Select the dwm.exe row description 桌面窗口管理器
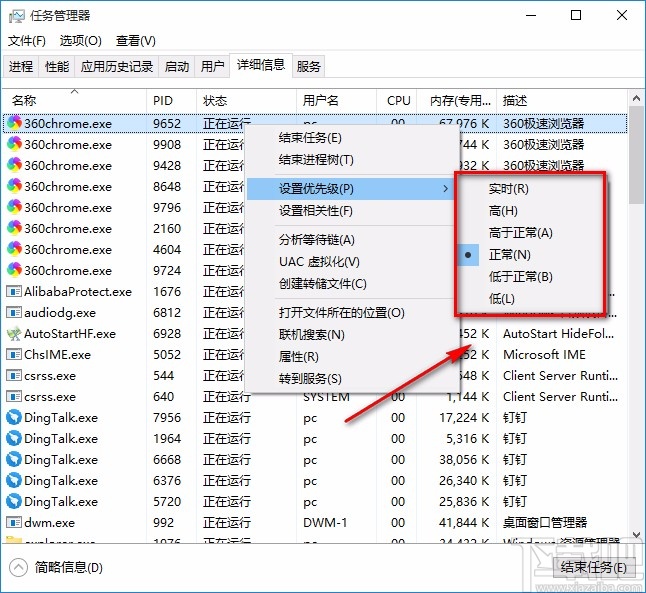 pyautogui.click(x=545, y=523)
